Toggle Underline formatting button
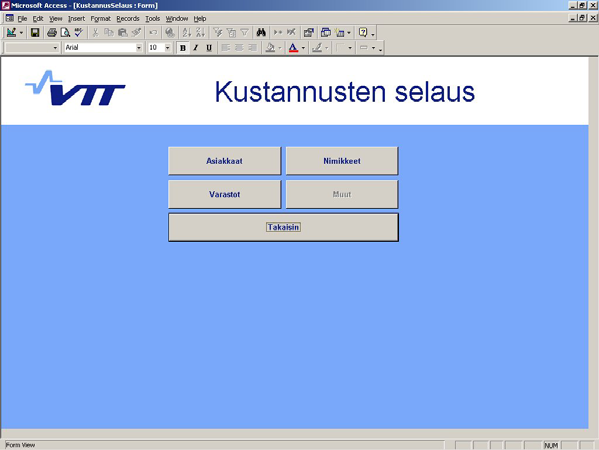The width and height of the screenshot is (599, 450). [209, 48]
